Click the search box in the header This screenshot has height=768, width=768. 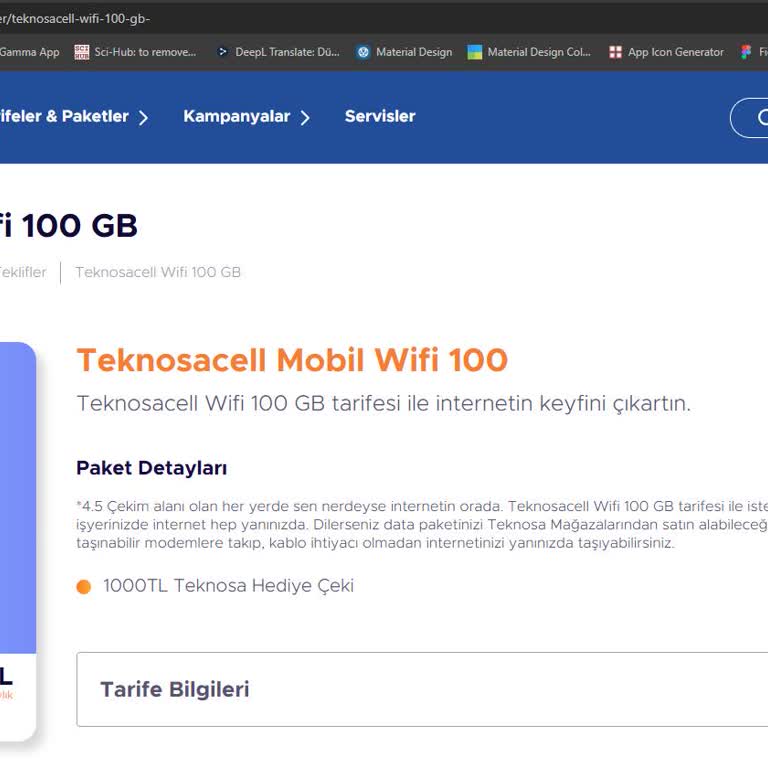point(750,117)
